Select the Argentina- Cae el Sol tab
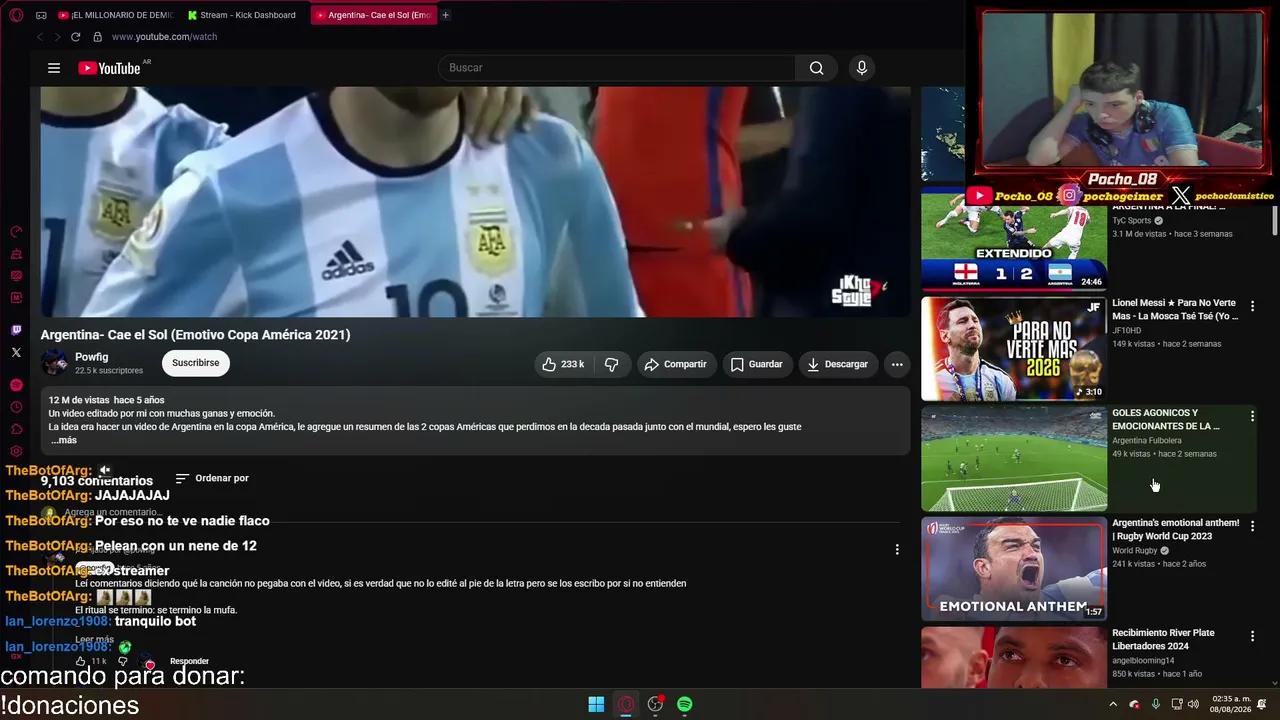The width and height of the screenshot is (1280, 720). coord(373,15)
